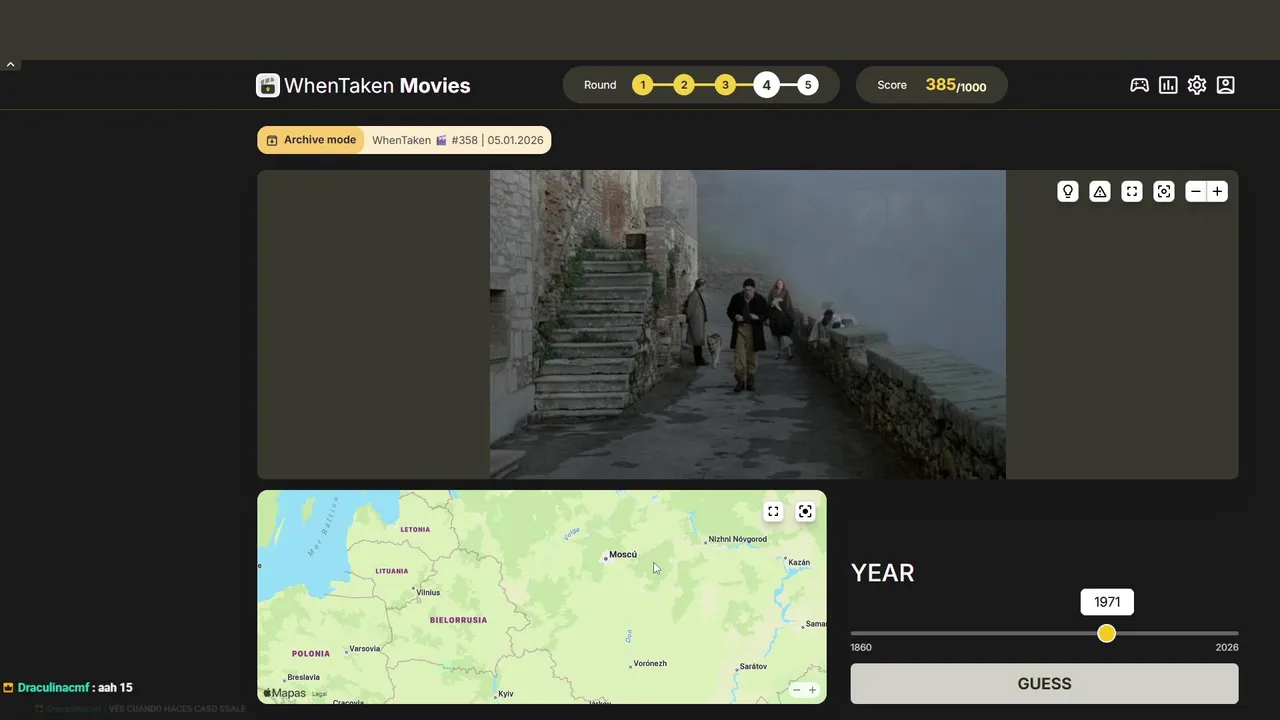This screenshot has width=1280, height=720.
Task: Zoom out of the movie image
Action: pos(1196,191)
